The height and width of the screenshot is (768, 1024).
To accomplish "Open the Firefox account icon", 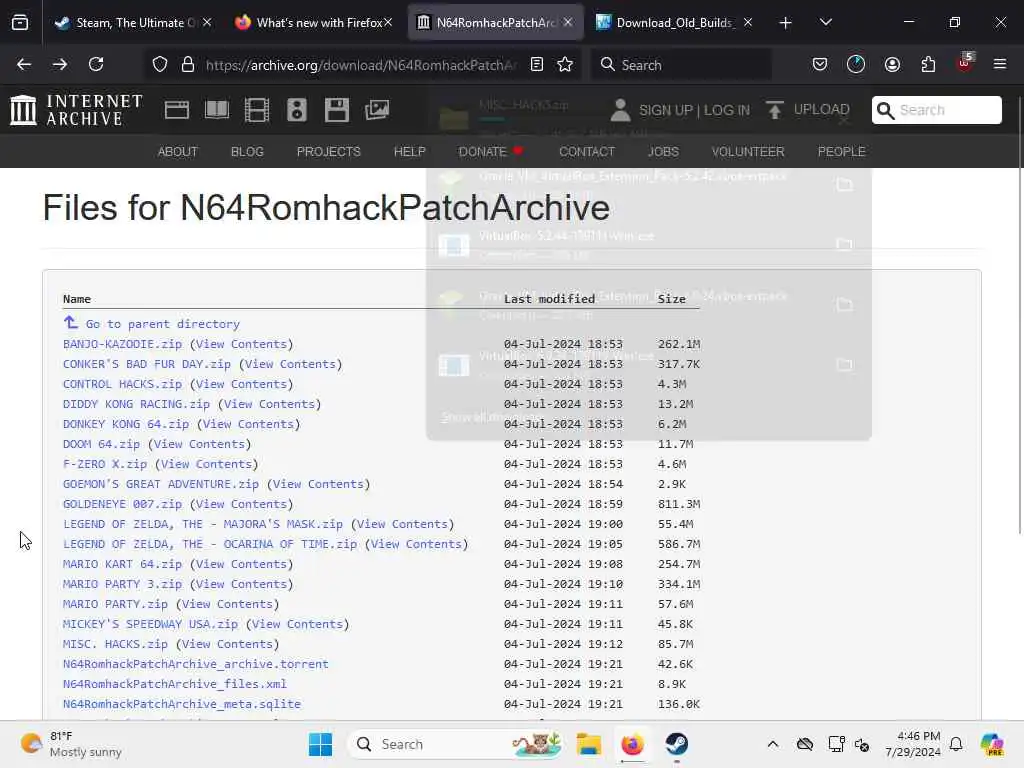I will 892,65.
